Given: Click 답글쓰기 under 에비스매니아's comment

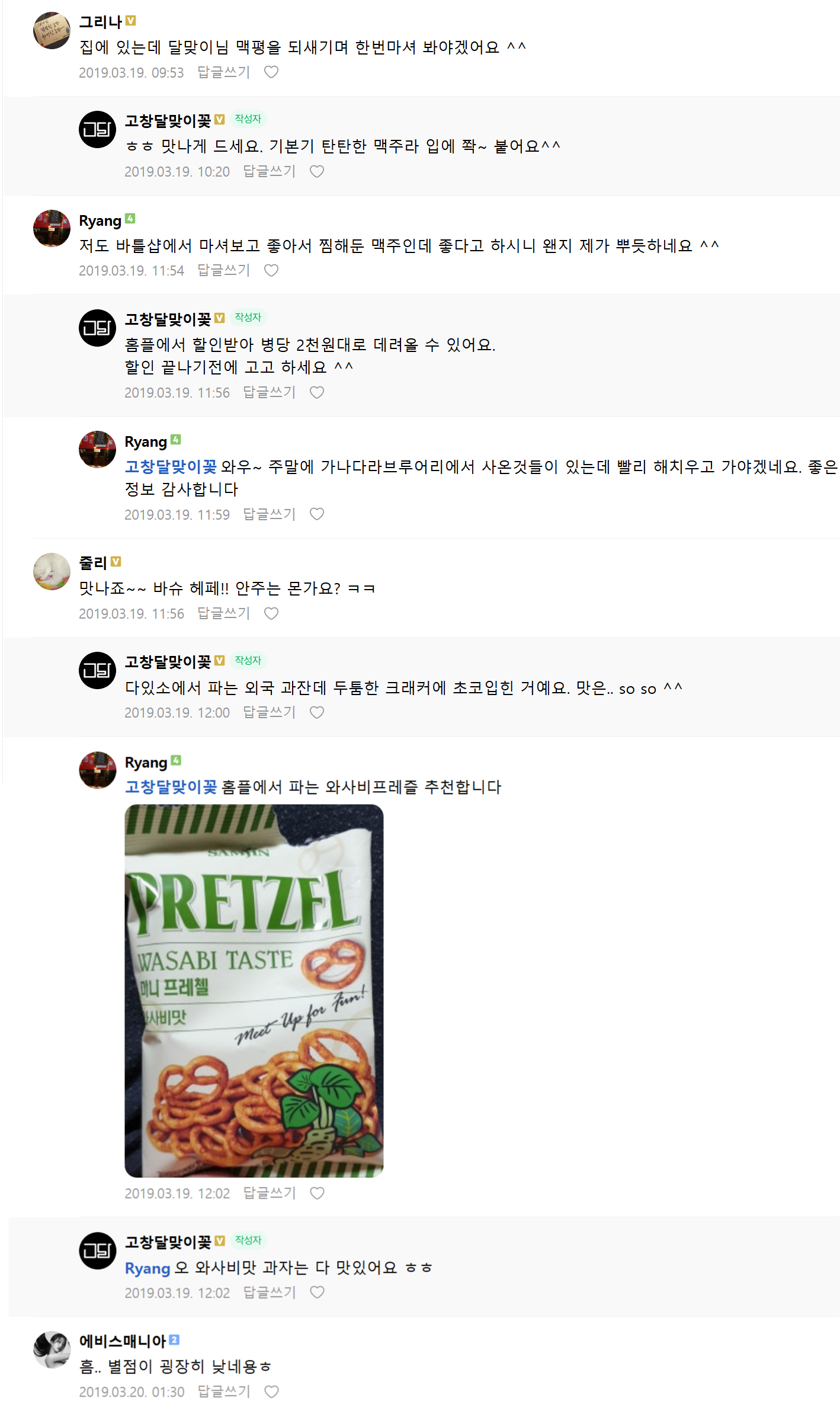Looking at the screenshot, I should click(224, 1392).
